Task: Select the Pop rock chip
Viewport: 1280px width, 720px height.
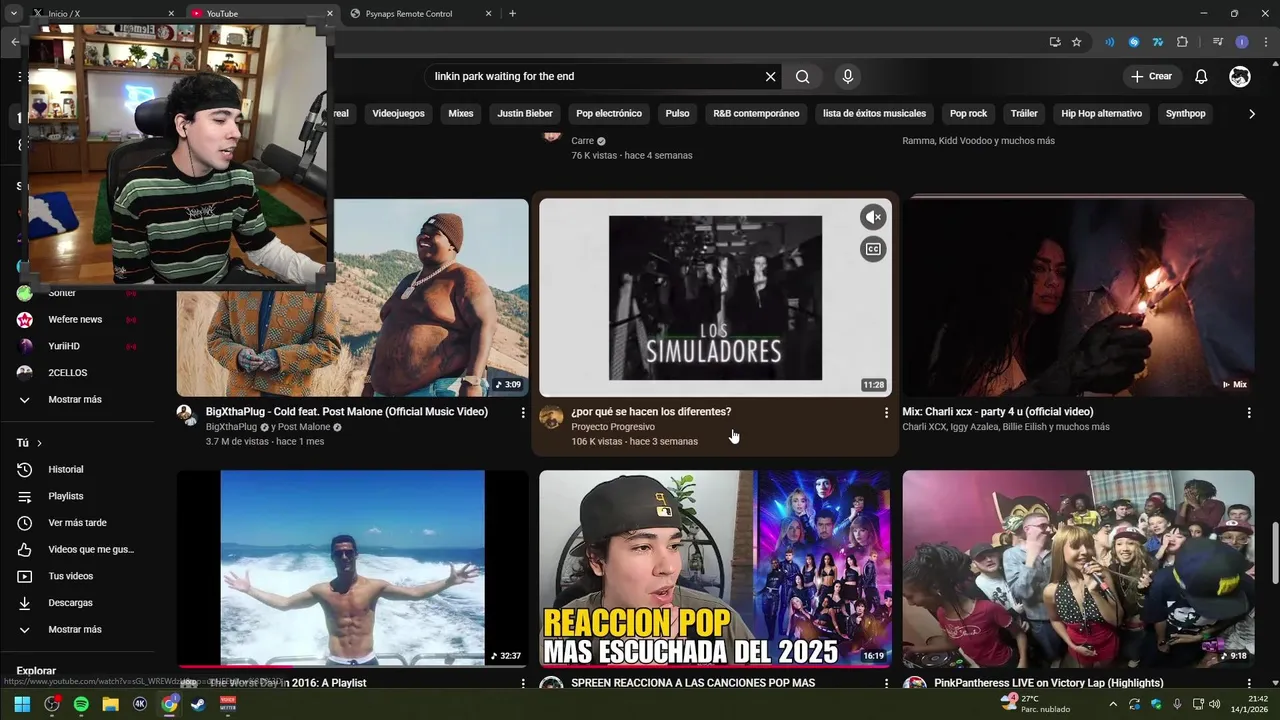Action: coord(968,113)
